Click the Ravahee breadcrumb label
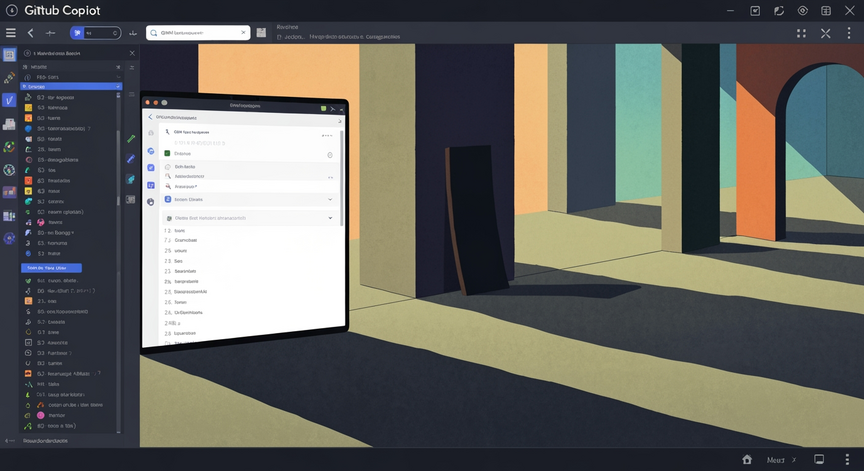This screenshot has height=471, width=864. 287,27
